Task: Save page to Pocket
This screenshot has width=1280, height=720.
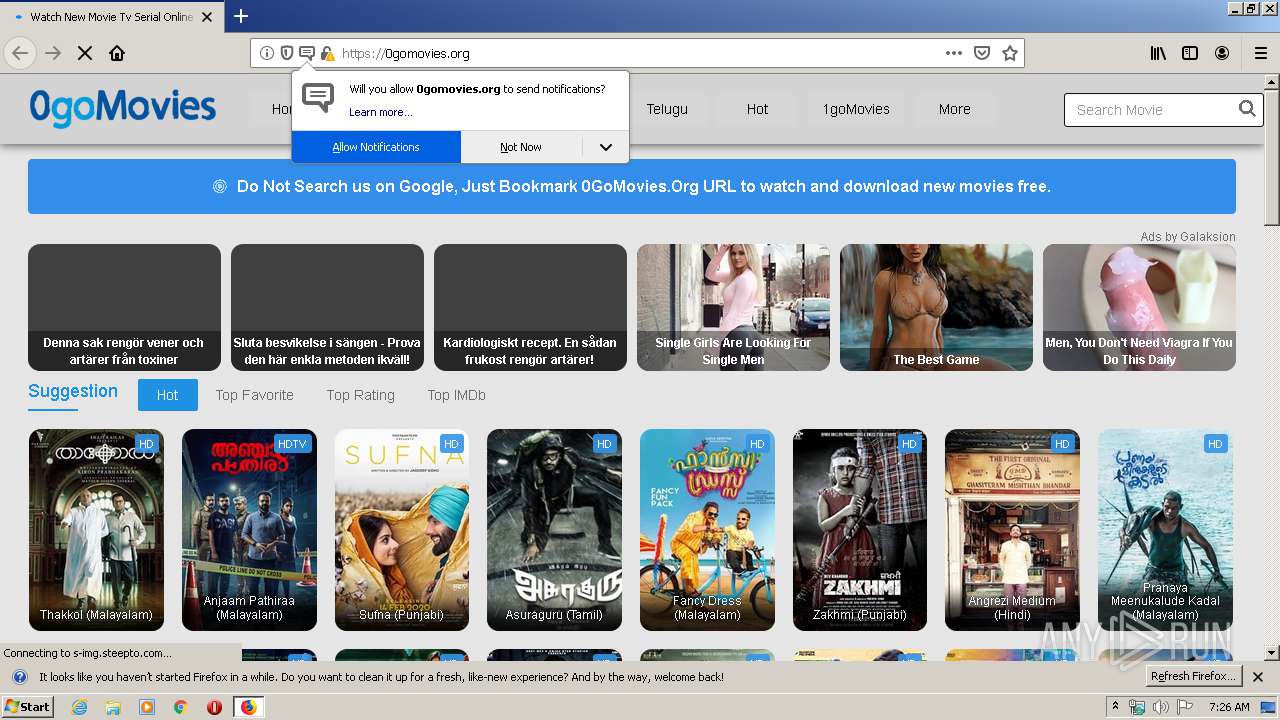Action: coord(982,53)
